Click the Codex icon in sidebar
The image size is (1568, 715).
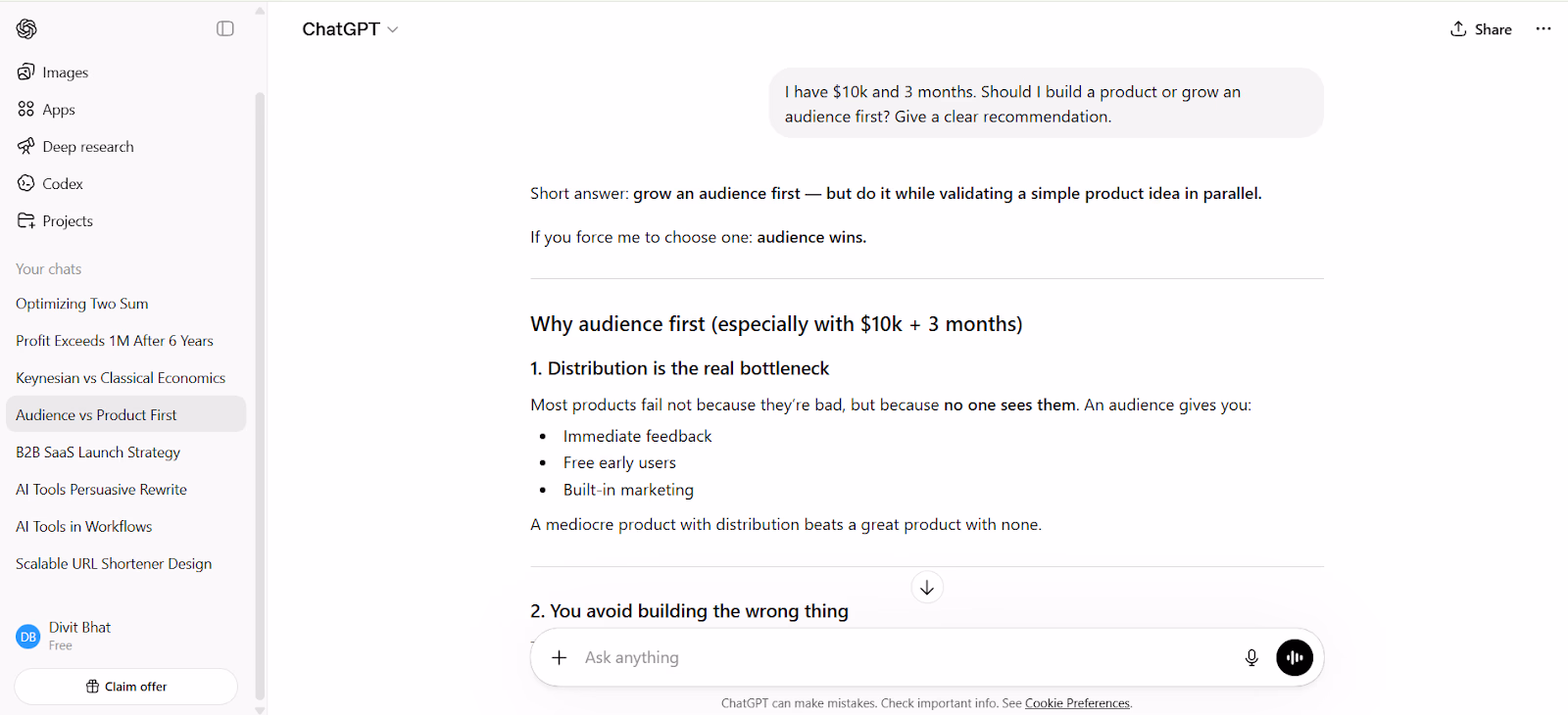pos(26,183)
